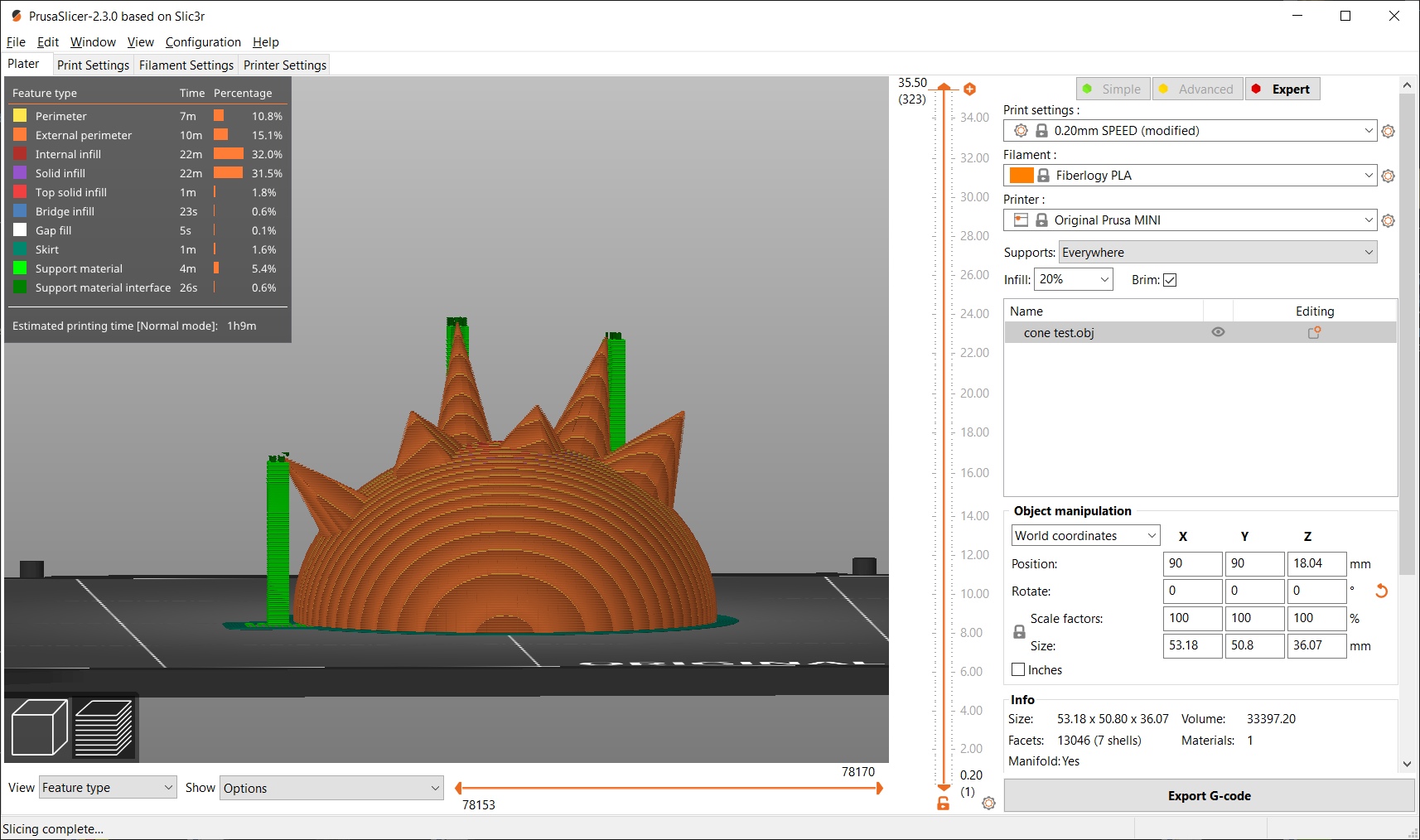The width and height of the screenshot is (1420, 840).
Task: Click the Rotate Y input field
Action: pyautogui.click(x=1255, y=591)
